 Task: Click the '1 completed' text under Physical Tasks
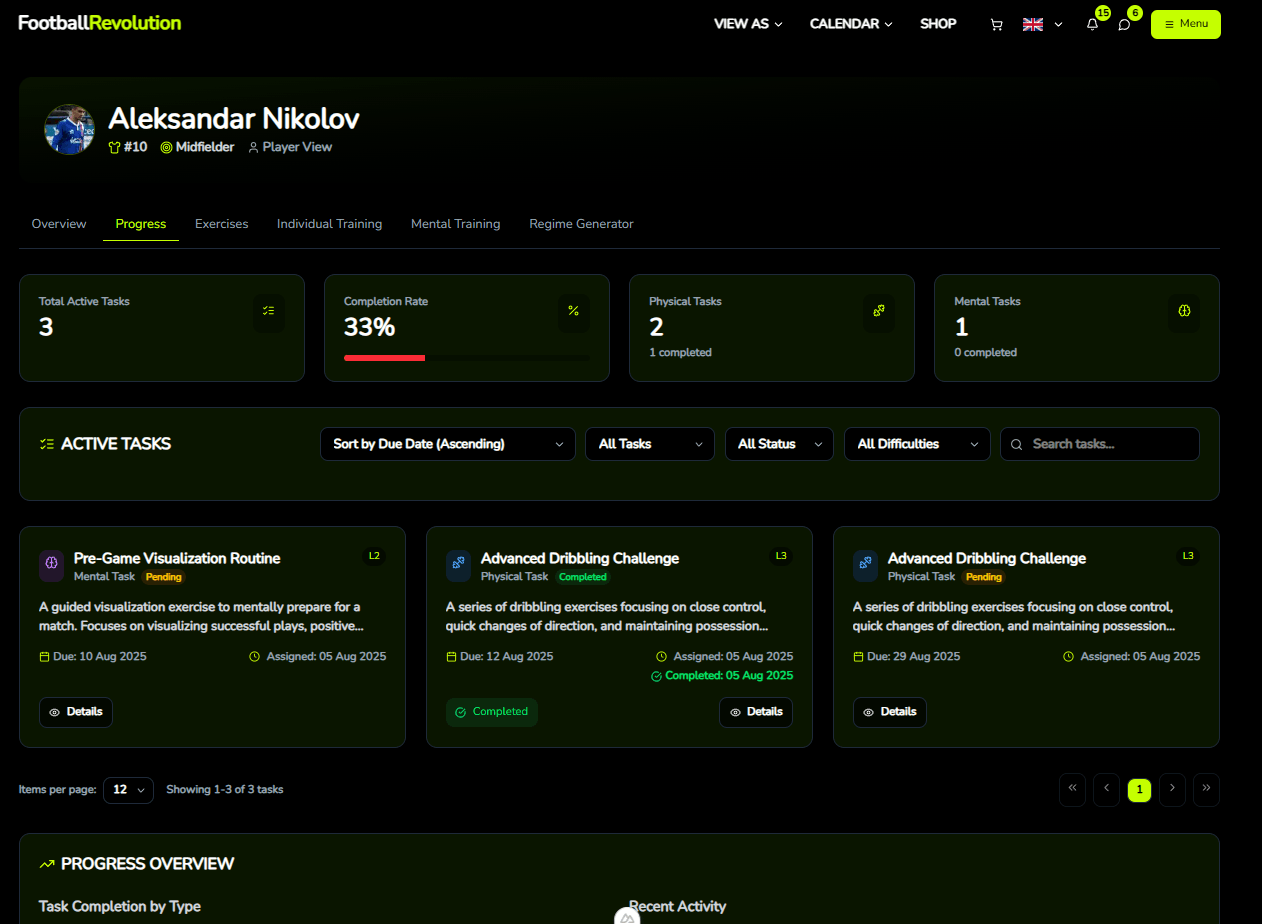[681, 353]
